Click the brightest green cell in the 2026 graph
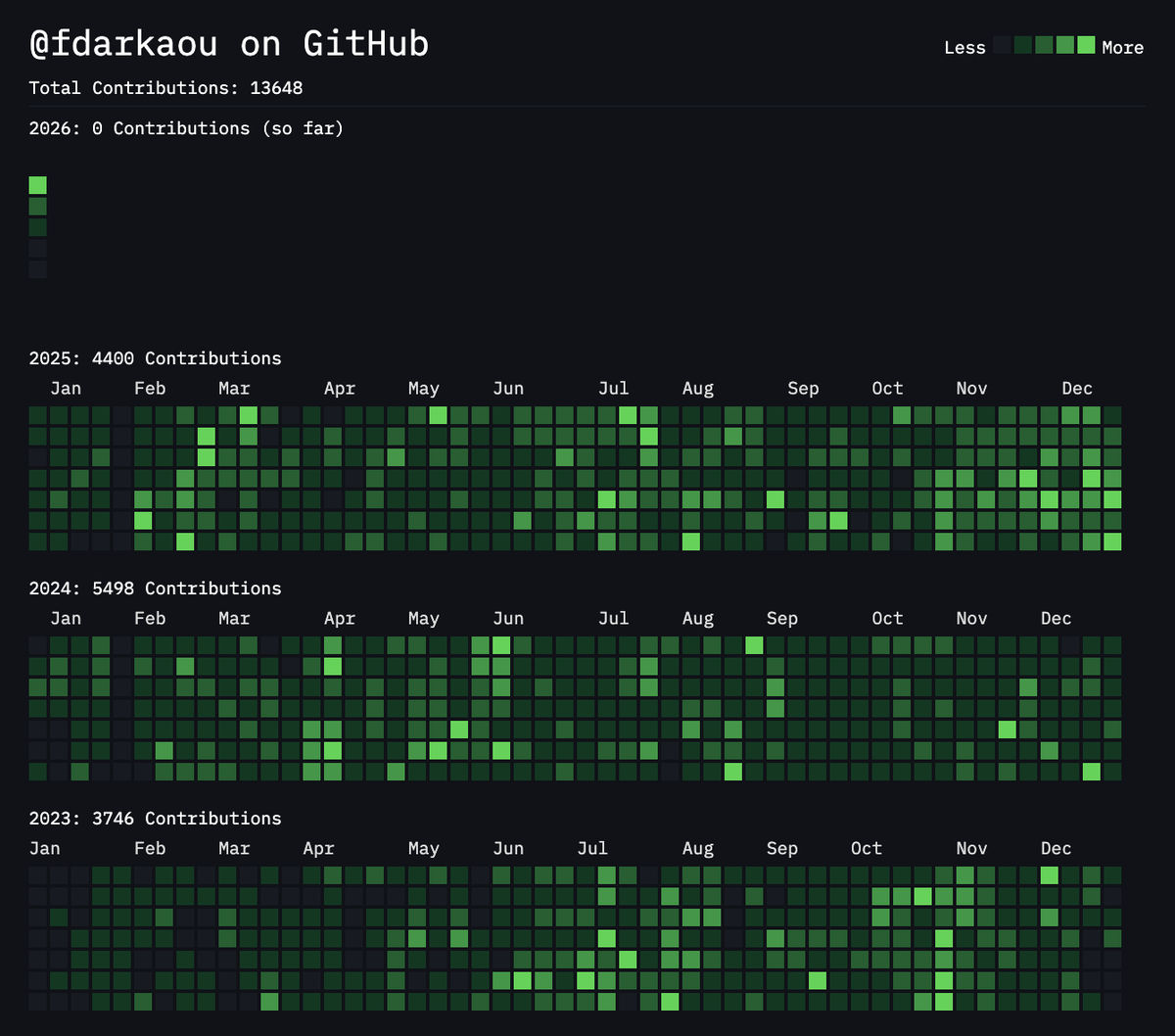This screenshot has height=1036, width=1175. pyautogui.click(x=38, y=185)
